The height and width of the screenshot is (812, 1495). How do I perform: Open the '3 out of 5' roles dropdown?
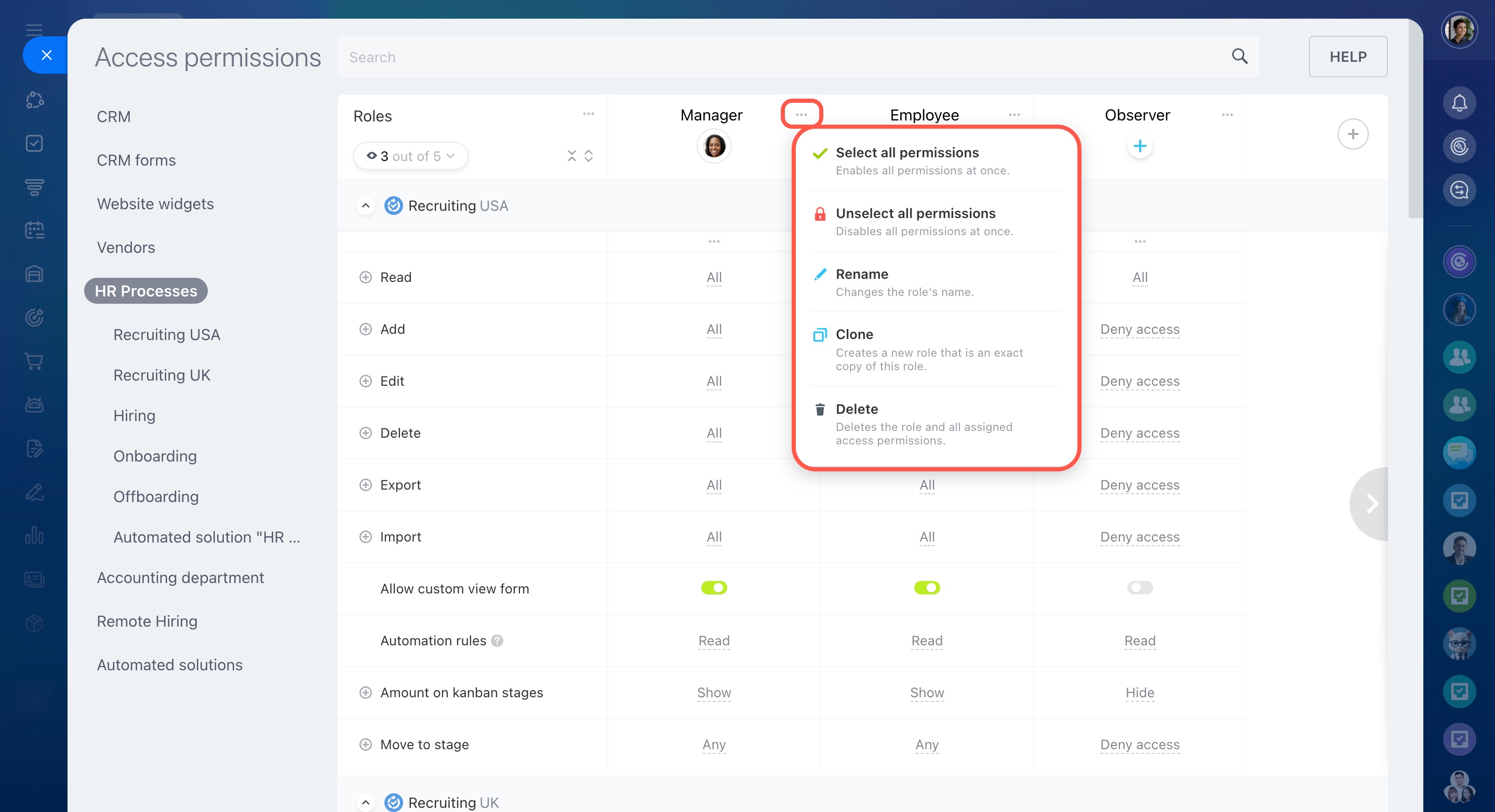click(410, 156)
